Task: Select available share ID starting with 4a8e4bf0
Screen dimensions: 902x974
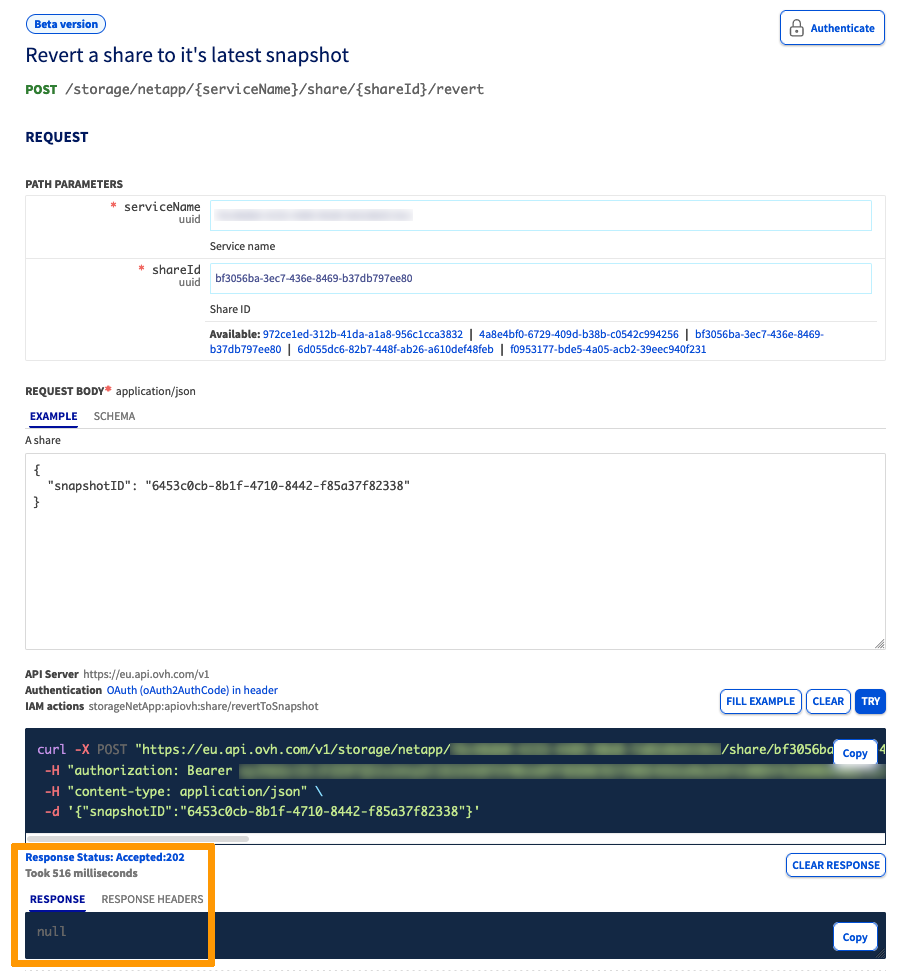Action: pos(579,334)
